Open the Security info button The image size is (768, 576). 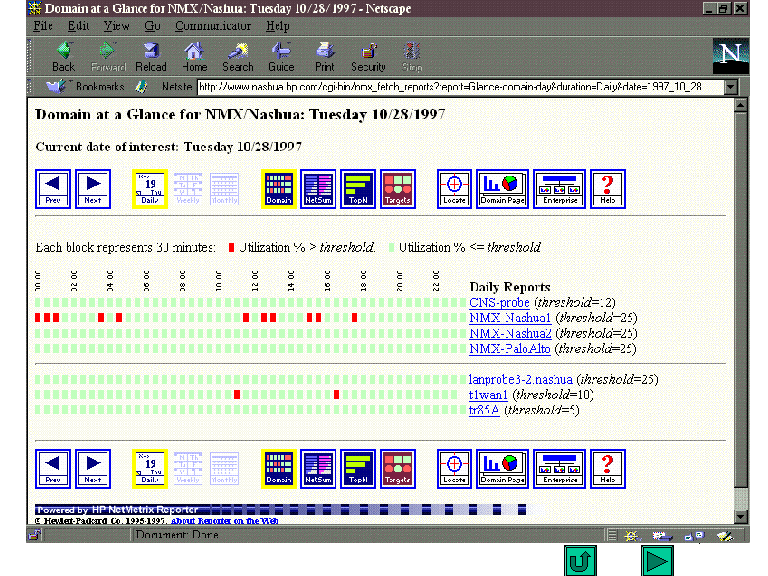(368, 55)
